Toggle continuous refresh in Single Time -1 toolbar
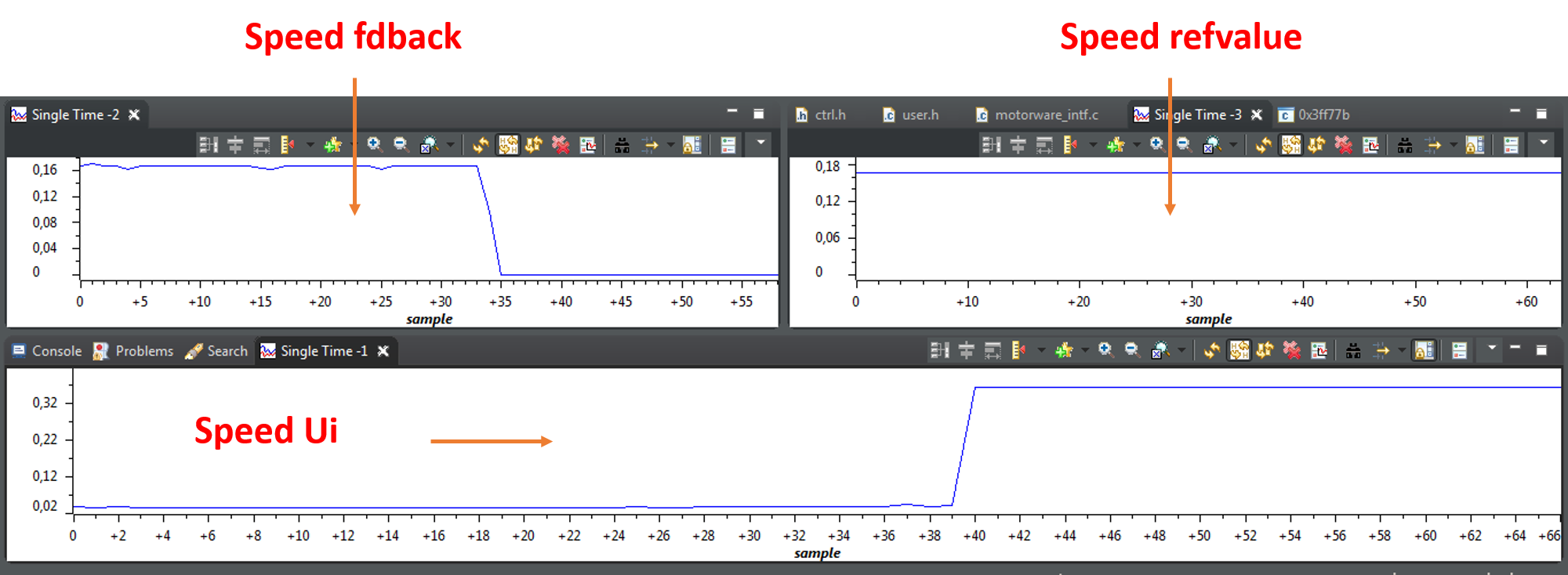The width and height of the screenshot is (1568, 575). [x=1240, y=350]
